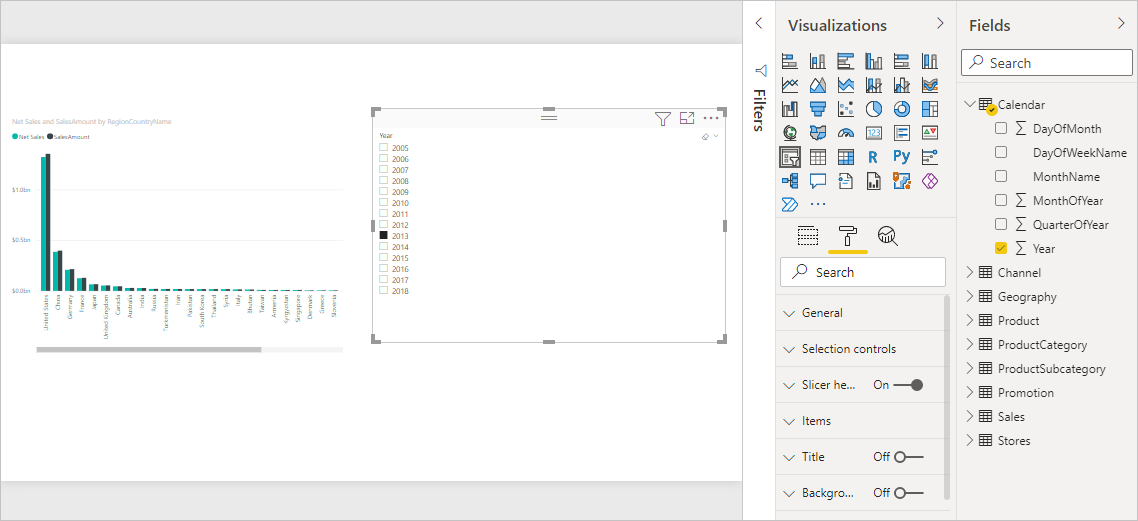
Task: Expand the Channel table
Action: 969,272
